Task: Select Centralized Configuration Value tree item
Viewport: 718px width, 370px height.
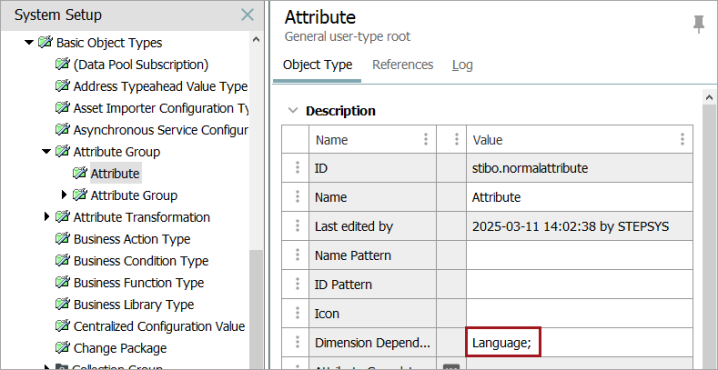Action: tap(159, 326)
